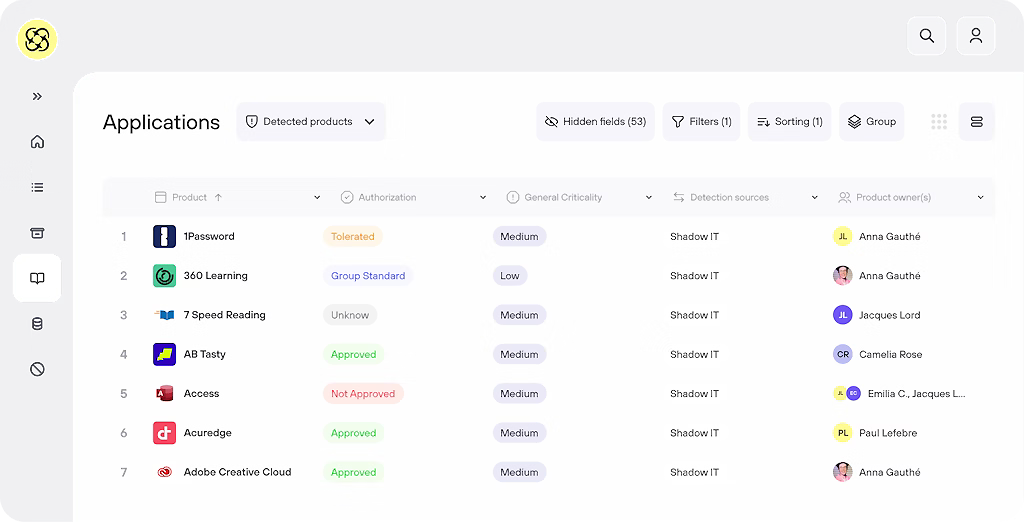Click the Camelia Rose owner name
The height and width of the screenshot is (522, 1024).
(891, 354)
